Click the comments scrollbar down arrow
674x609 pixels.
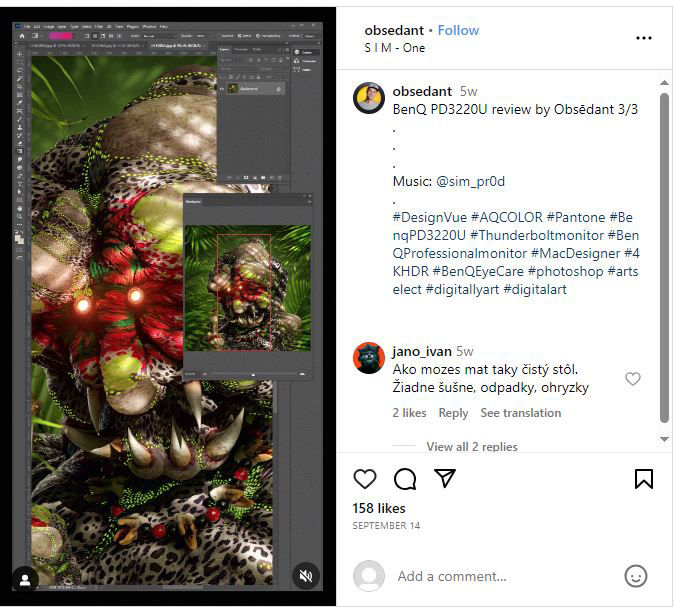point(664,439)
